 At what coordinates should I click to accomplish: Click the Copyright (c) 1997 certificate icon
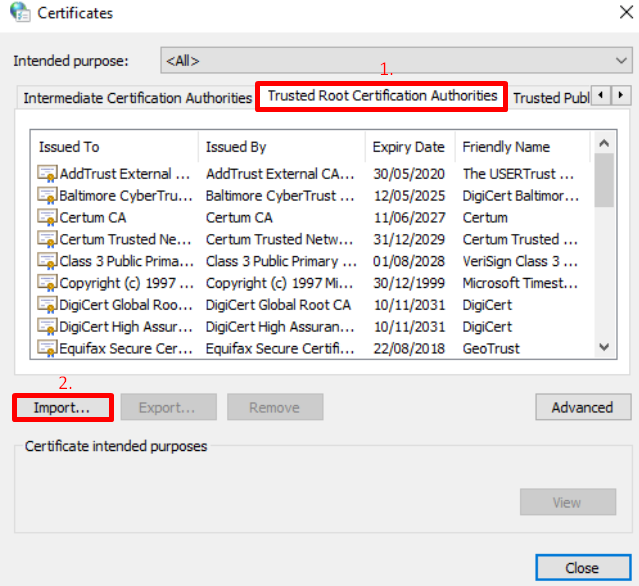point(47,283)
